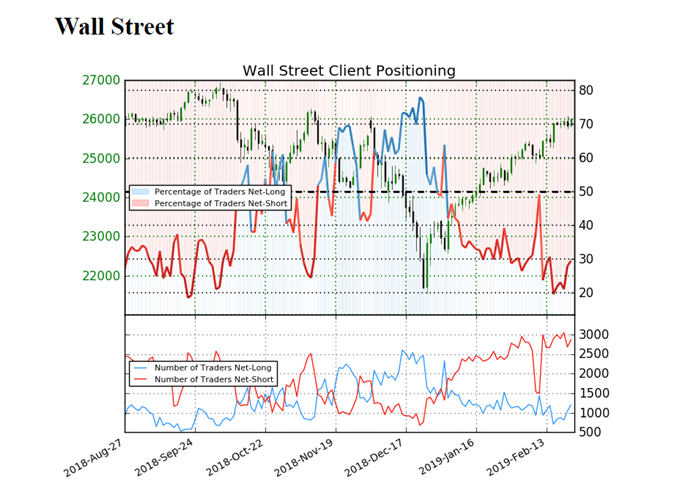Click the 22000 price axis label
The height and width of the screenshot is (495, 679).
101,275
